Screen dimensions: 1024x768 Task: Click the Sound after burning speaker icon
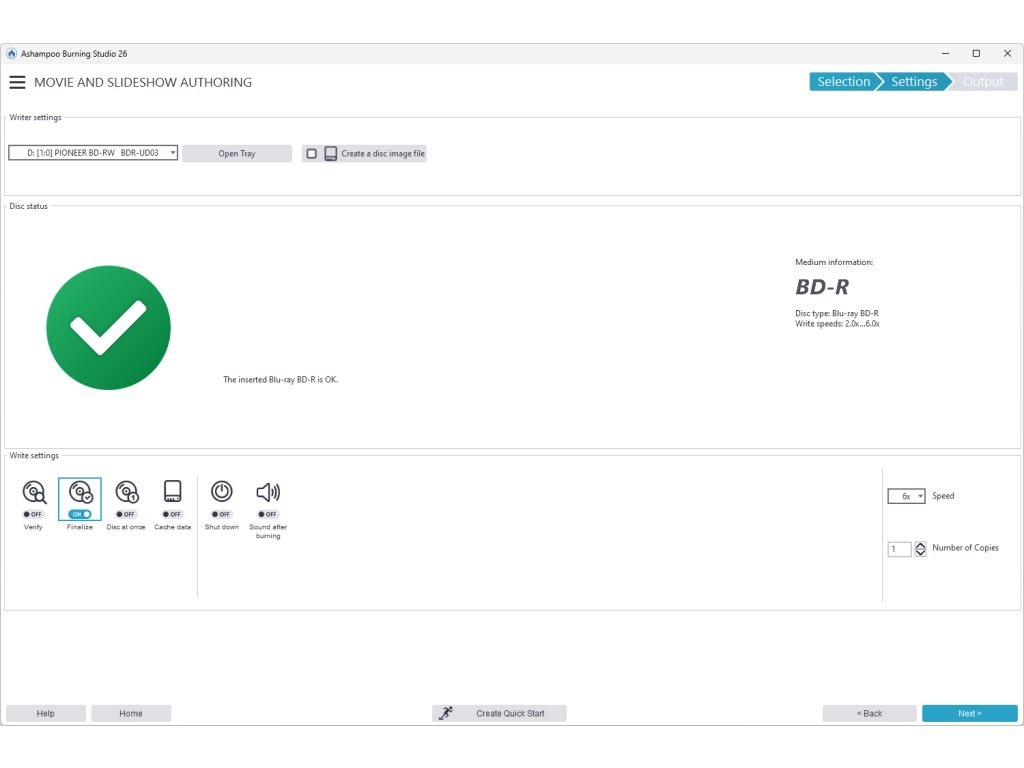268,491
